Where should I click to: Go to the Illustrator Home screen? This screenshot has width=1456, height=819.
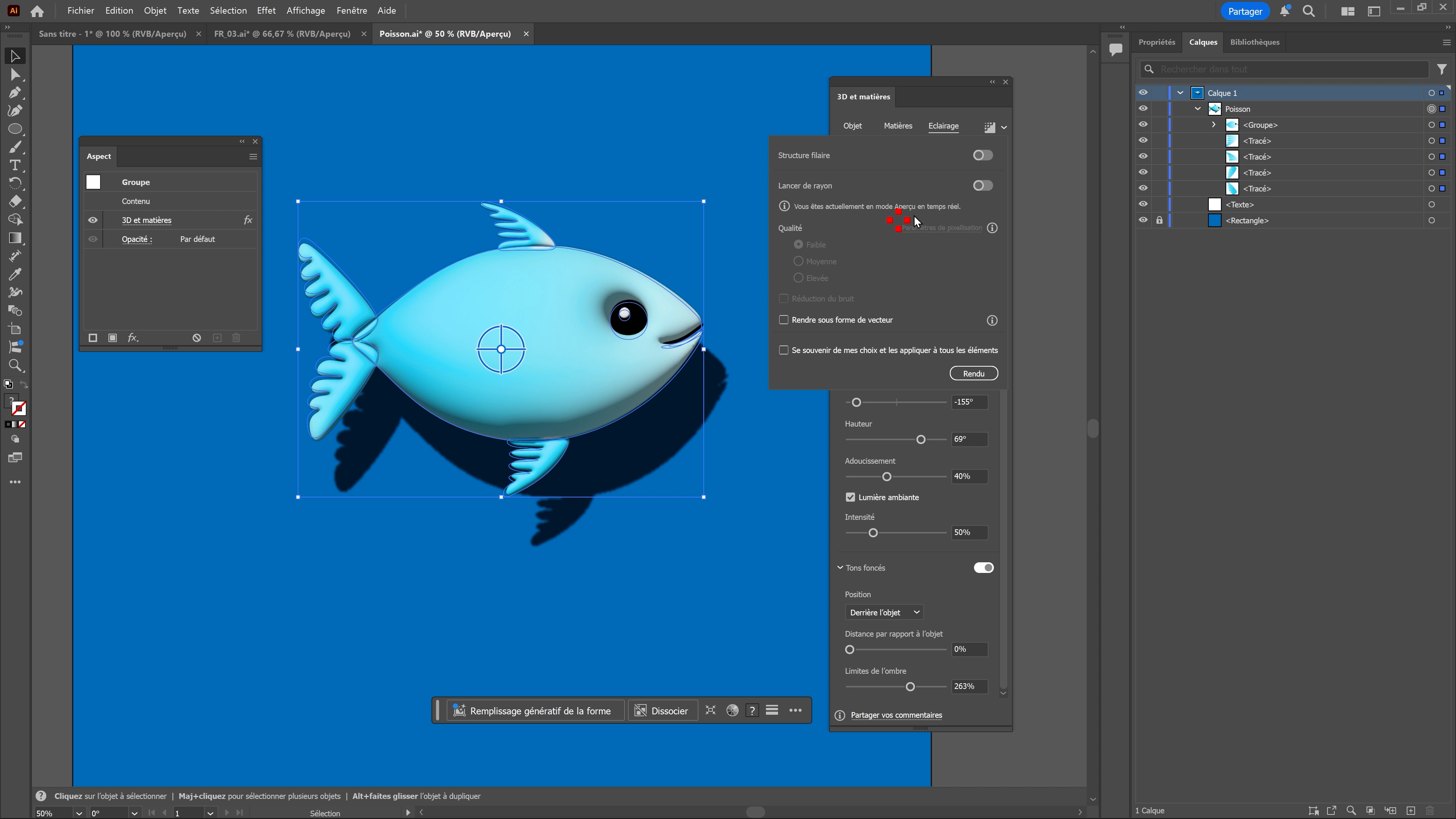pyautogui.click(x=37, y=11)
